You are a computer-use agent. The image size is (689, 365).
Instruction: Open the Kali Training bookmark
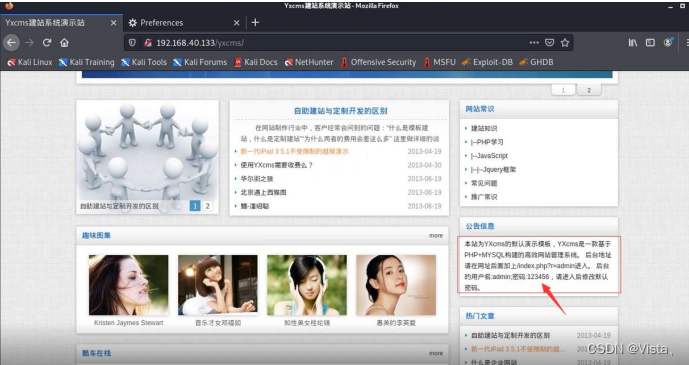click(87, 62)
